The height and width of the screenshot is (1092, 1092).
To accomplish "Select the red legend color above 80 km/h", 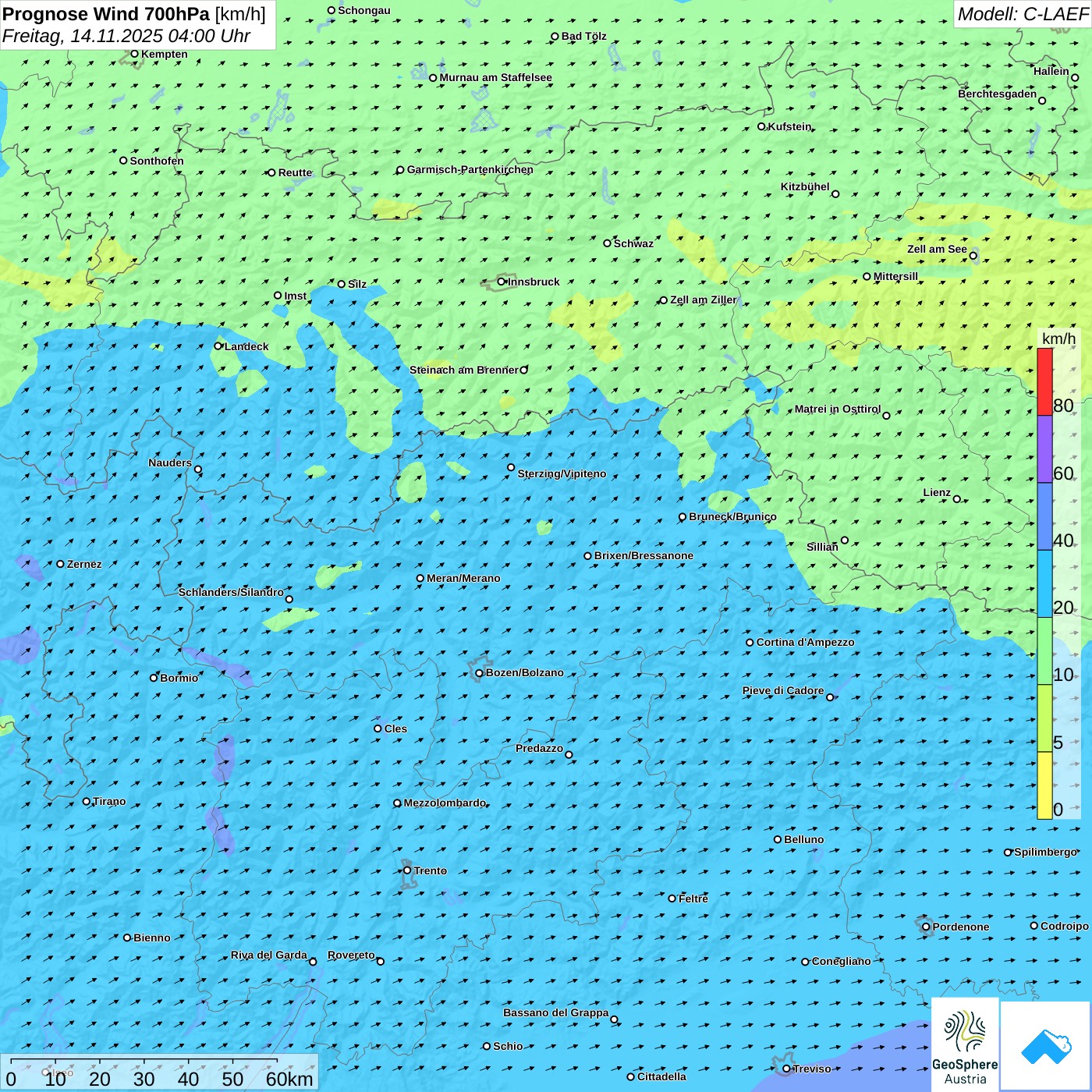I will 1044,381.
